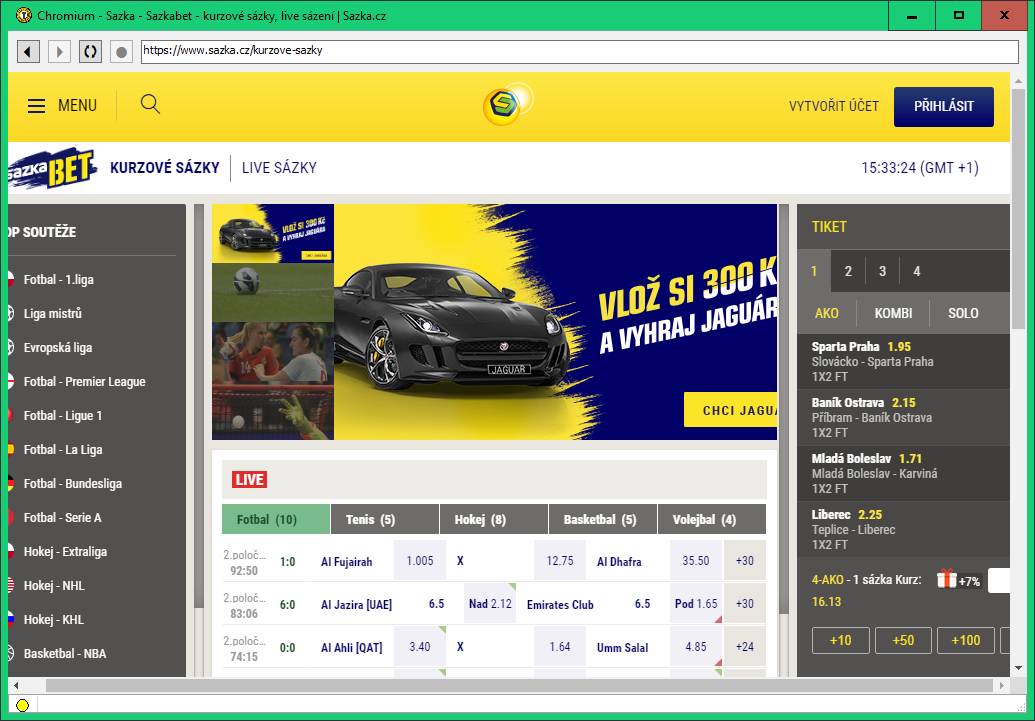Switch to LIVE SÁZKY section

click(279, 168)
